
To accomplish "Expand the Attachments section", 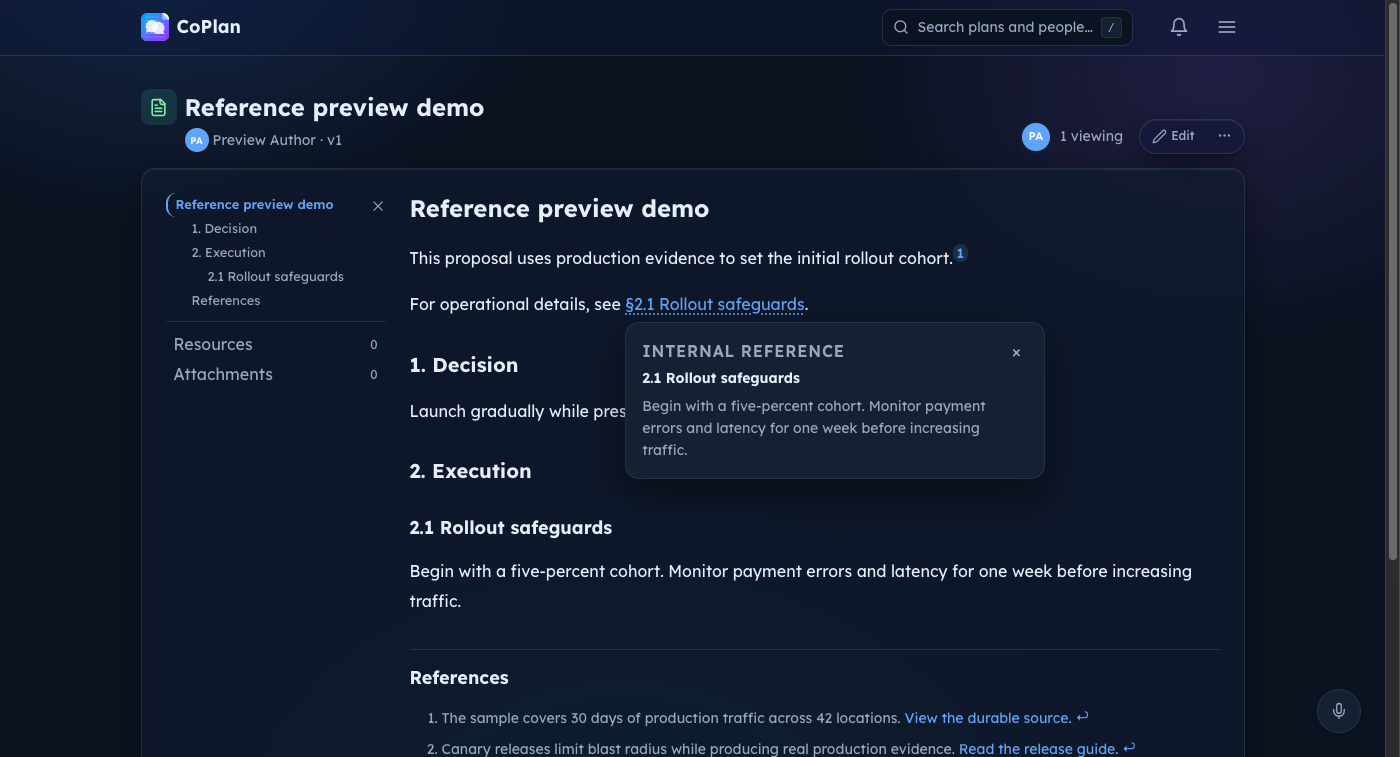I will click(275, 374).
